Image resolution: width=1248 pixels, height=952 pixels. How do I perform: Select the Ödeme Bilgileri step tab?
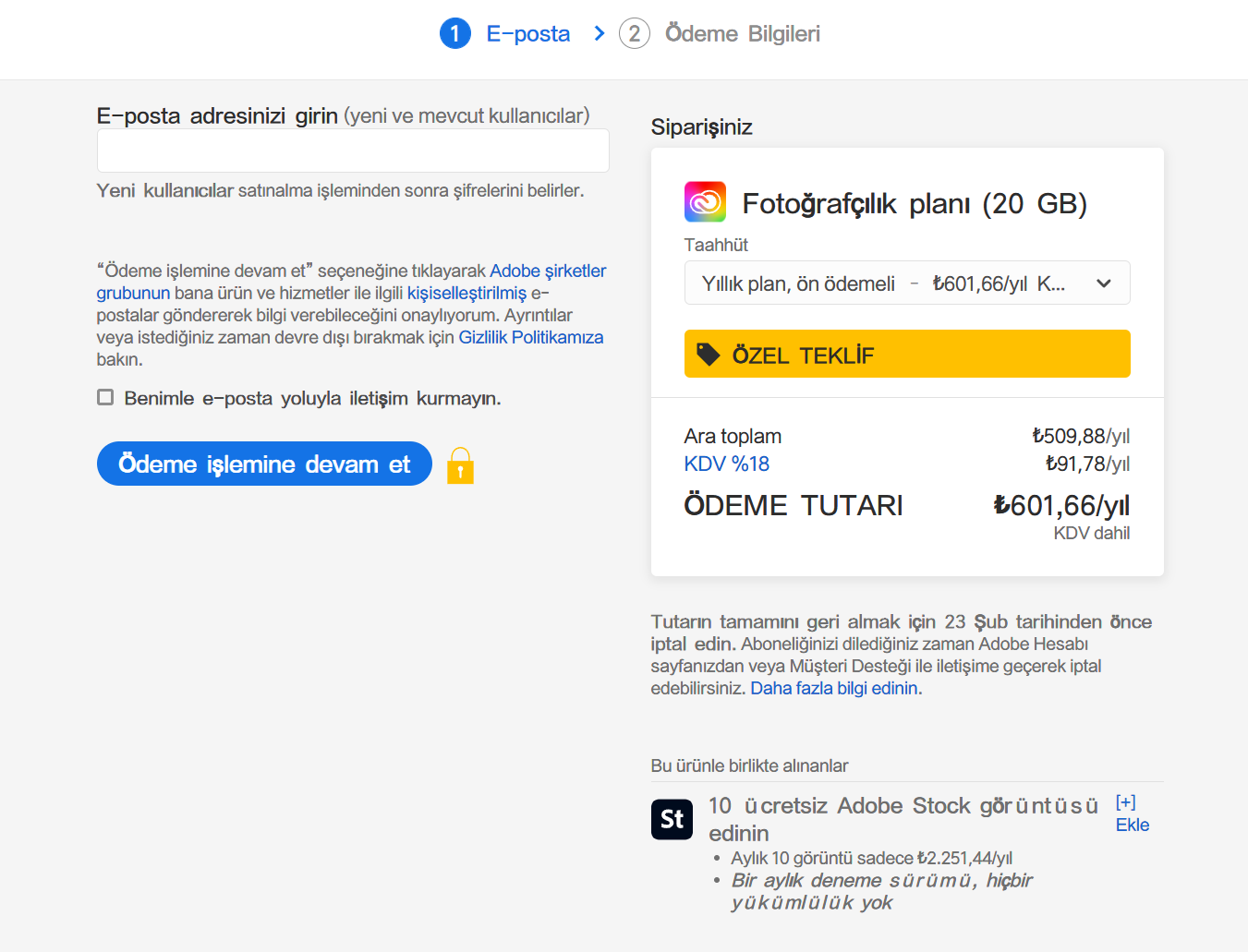[743, 34]
